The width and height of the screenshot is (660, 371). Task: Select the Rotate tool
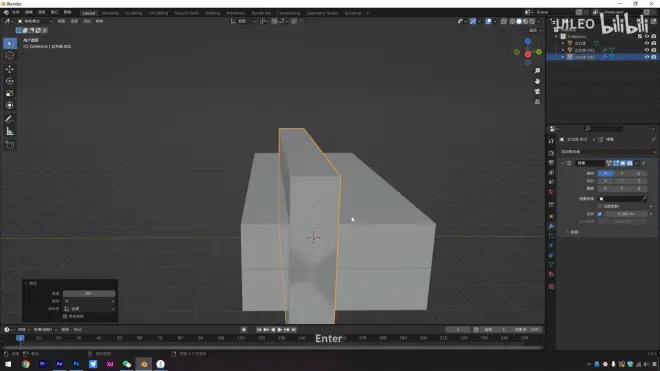(10, 81)
